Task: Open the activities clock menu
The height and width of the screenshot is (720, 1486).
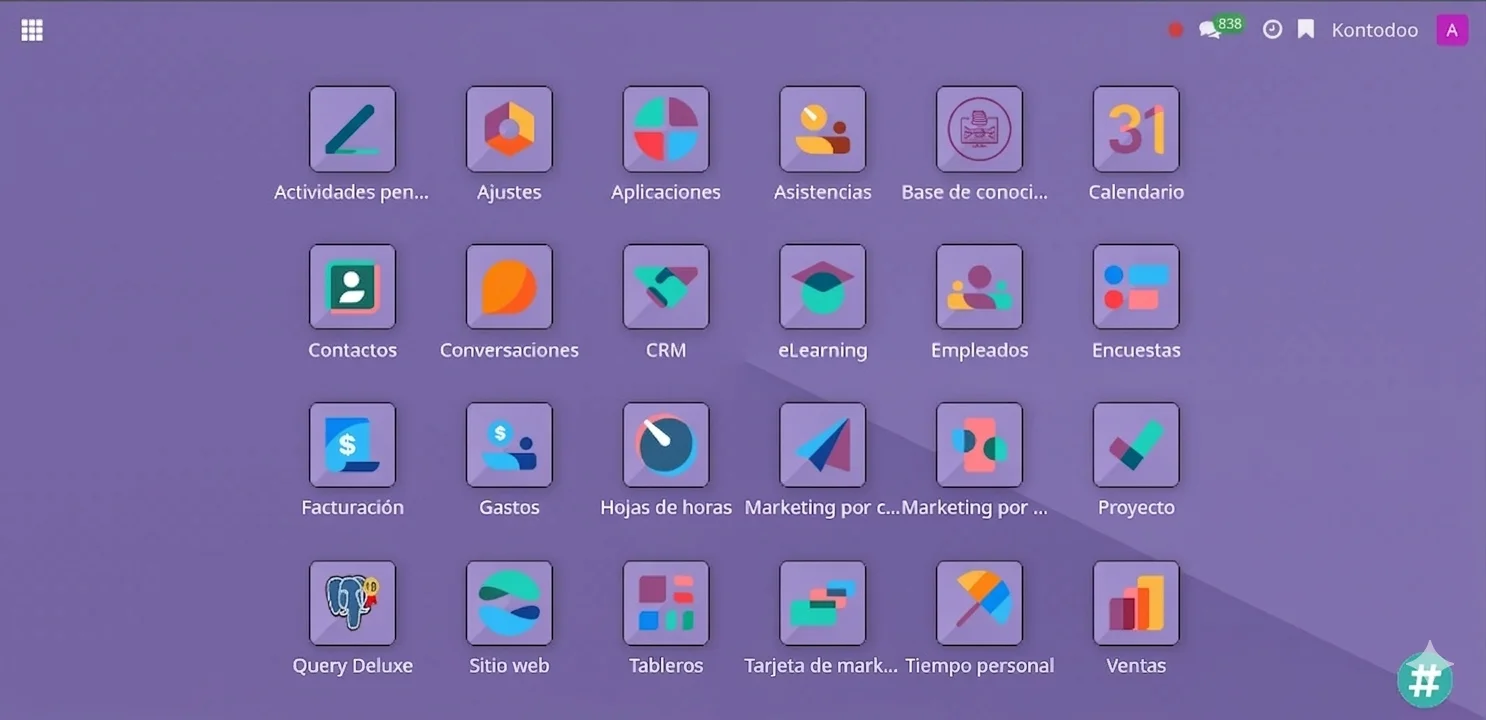Action: click(x=1272, y=29)
